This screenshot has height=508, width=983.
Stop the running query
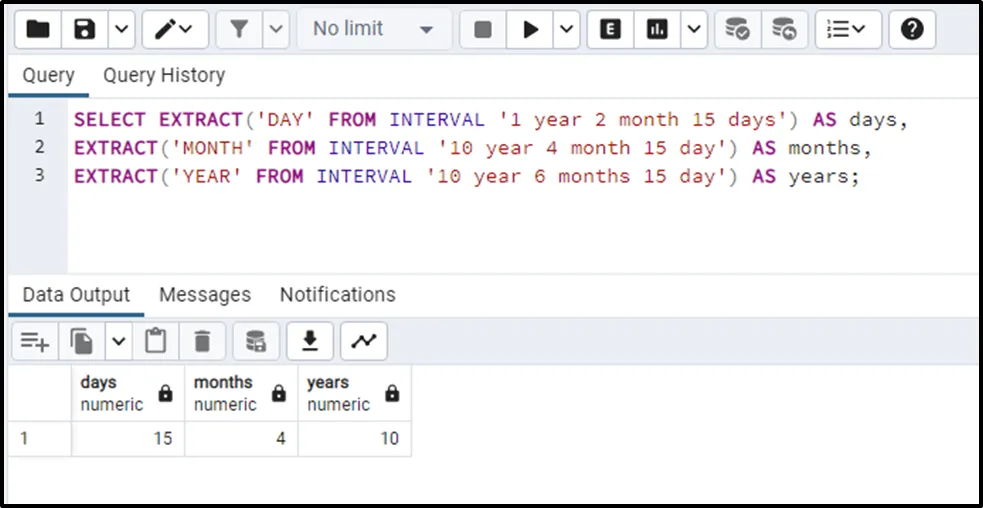coord(483,30)
